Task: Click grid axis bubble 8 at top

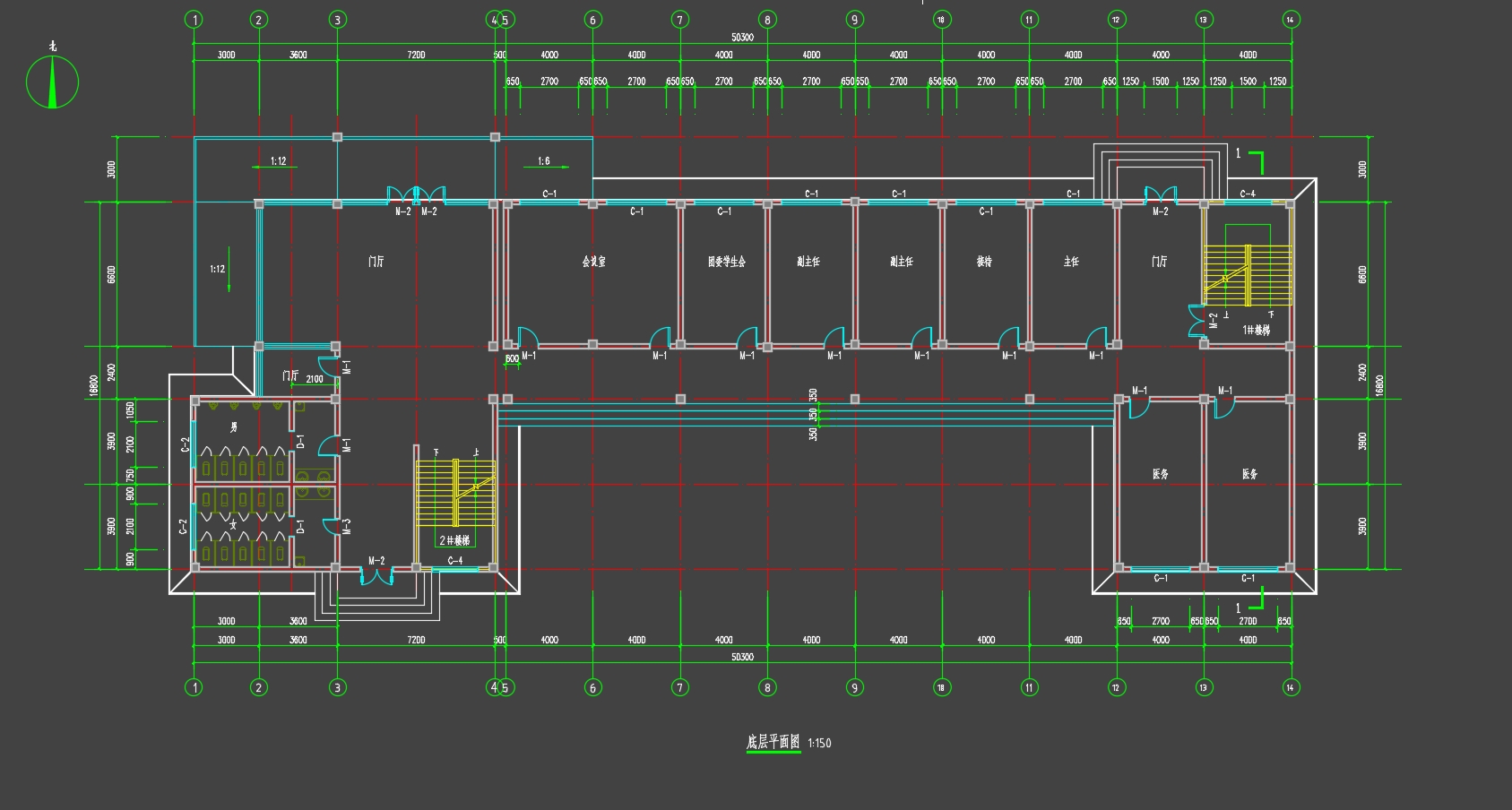Action: tap(767, 20)
